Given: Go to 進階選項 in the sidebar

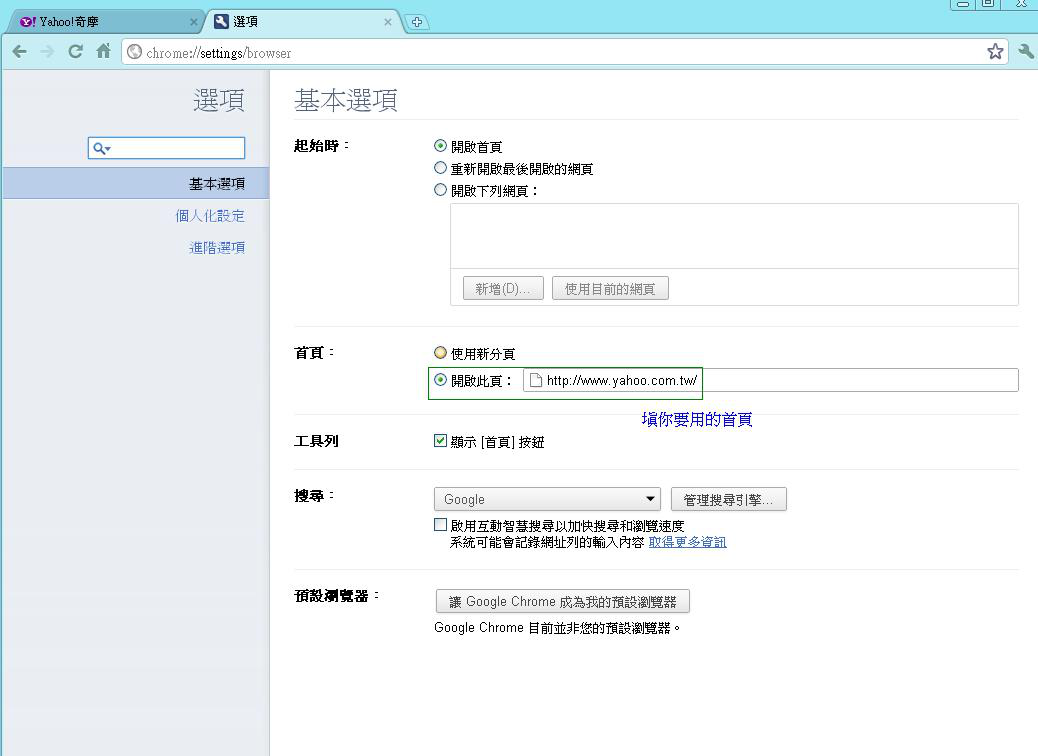Looking at the screenshot, I should 217,248.
